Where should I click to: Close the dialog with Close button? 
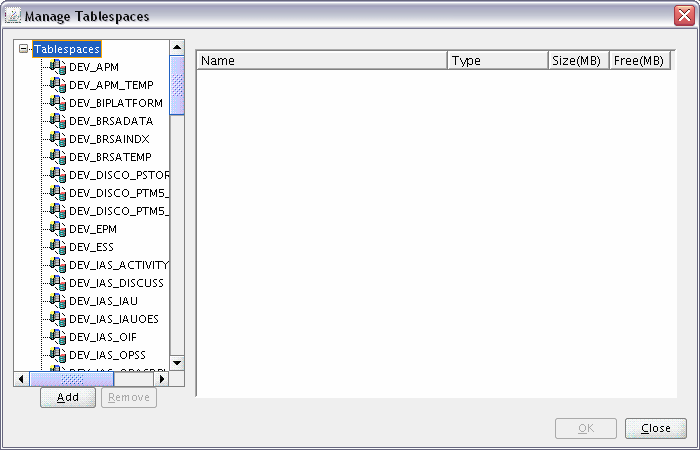click(x=656, y=428)
